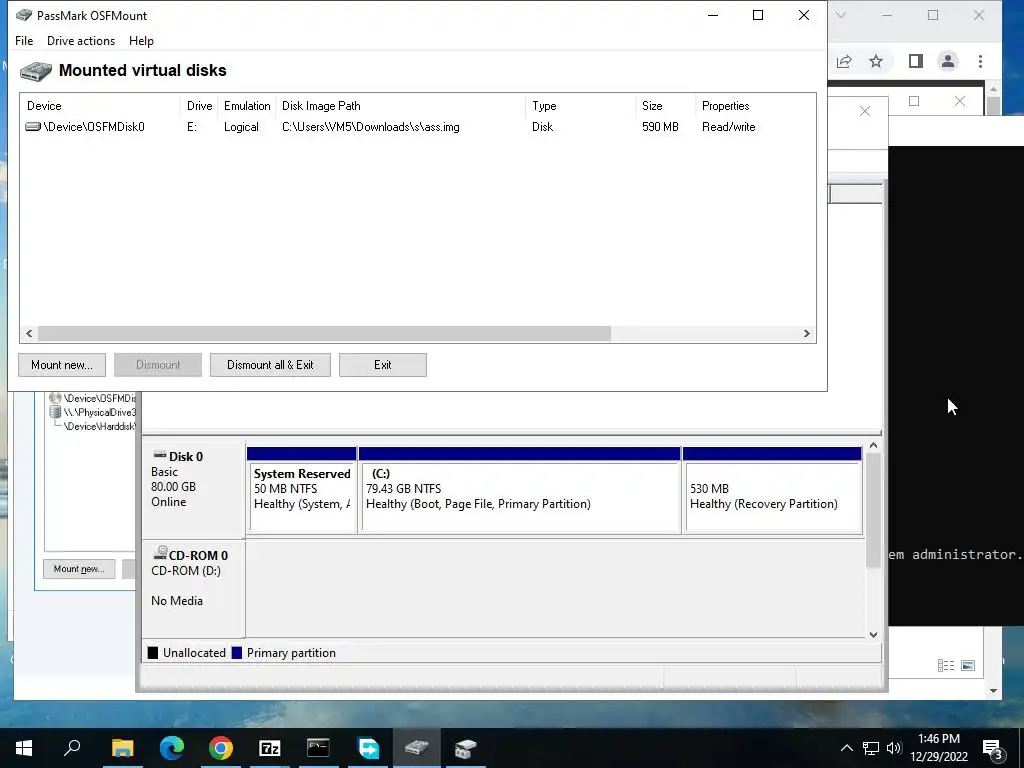Bookmark the page with Chrome star icon
This screenshot has width=1024, height=768.
pyautogui.click(x=876, y=61)
